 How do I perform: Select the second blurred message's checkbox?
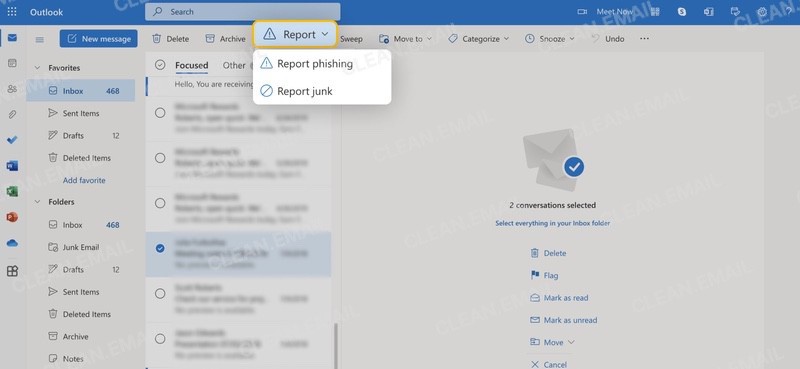pos(160,158)
